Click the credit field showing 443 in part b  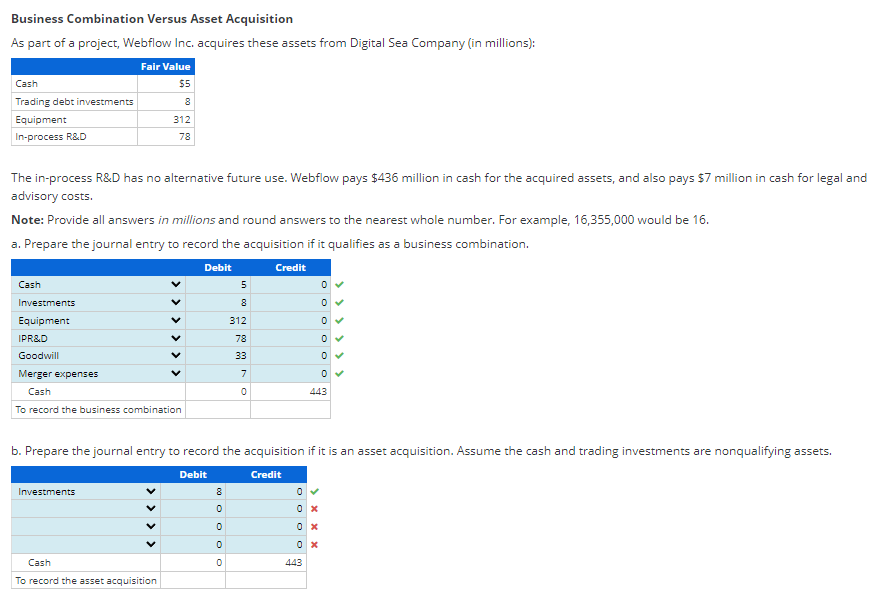(266, 562)
